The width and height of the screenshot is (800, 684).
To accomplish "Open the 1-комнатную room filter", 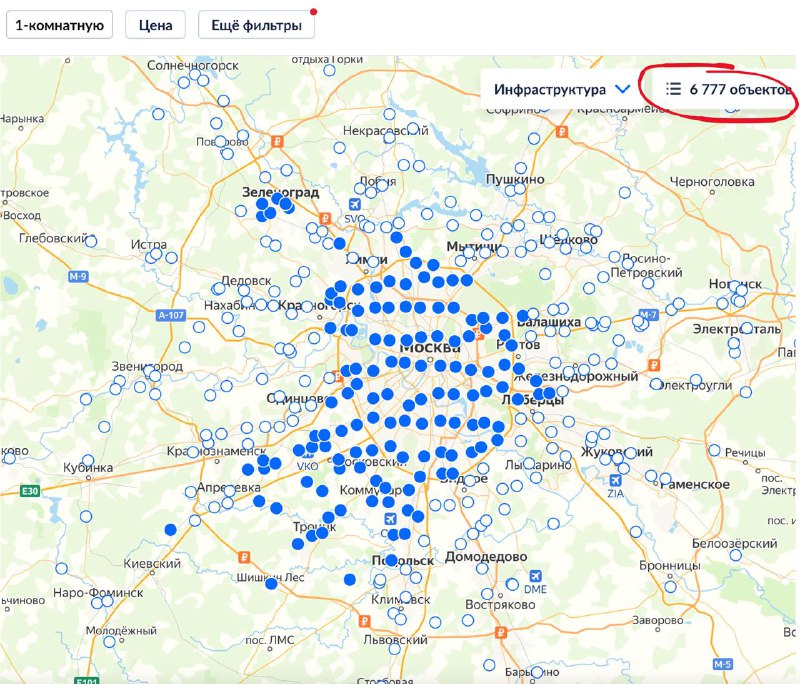I will pyautogui.click(x=59, y=25).
